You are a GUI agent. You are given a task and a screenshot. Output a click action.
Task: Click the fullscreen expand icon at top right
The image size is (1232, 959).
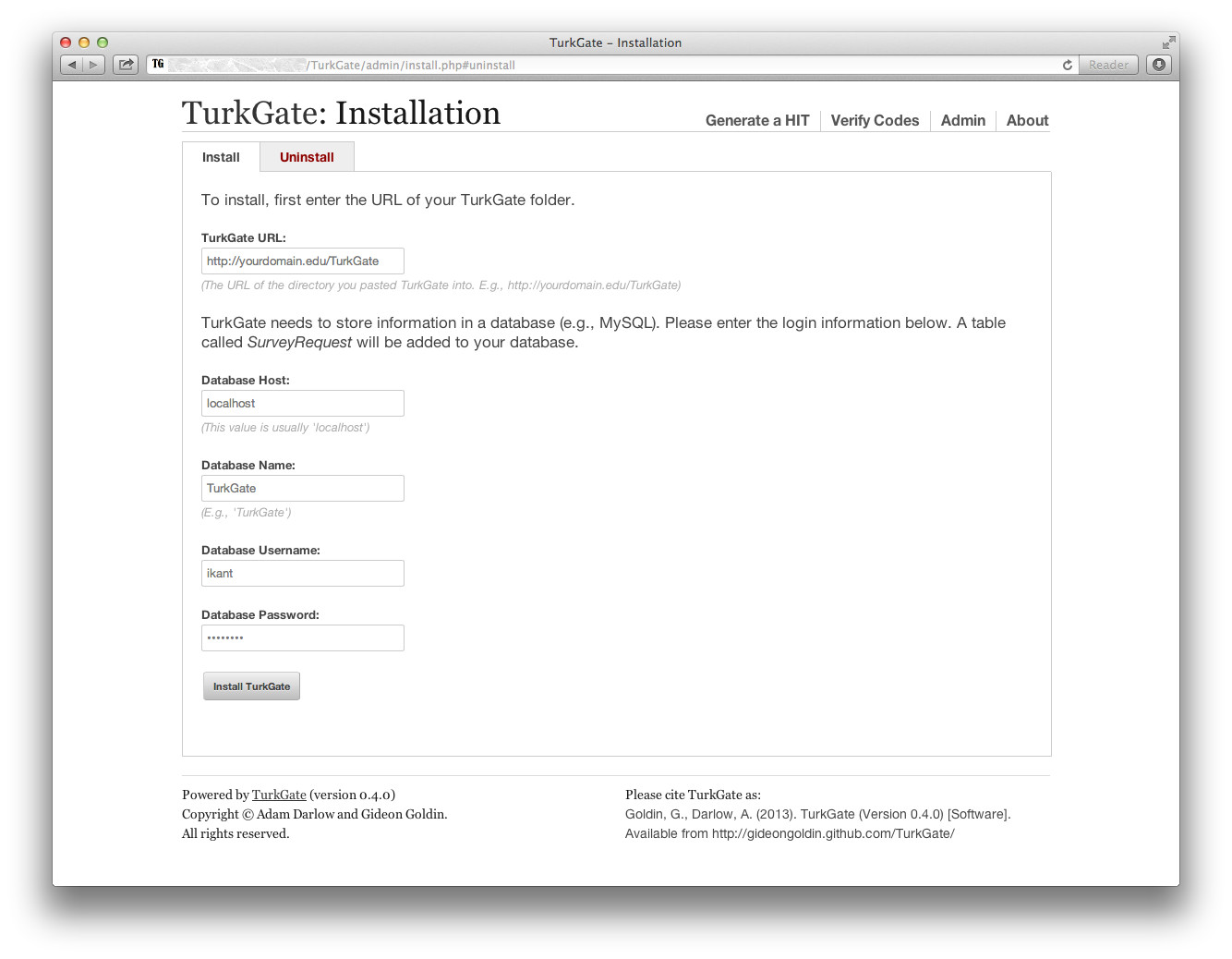(1168, 42)
